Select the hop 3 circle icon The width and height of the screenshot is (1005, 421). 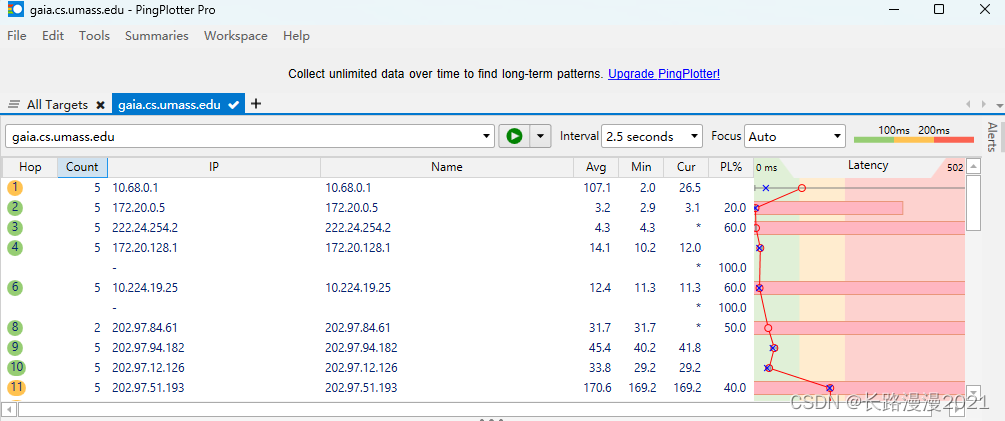point(15,227)
